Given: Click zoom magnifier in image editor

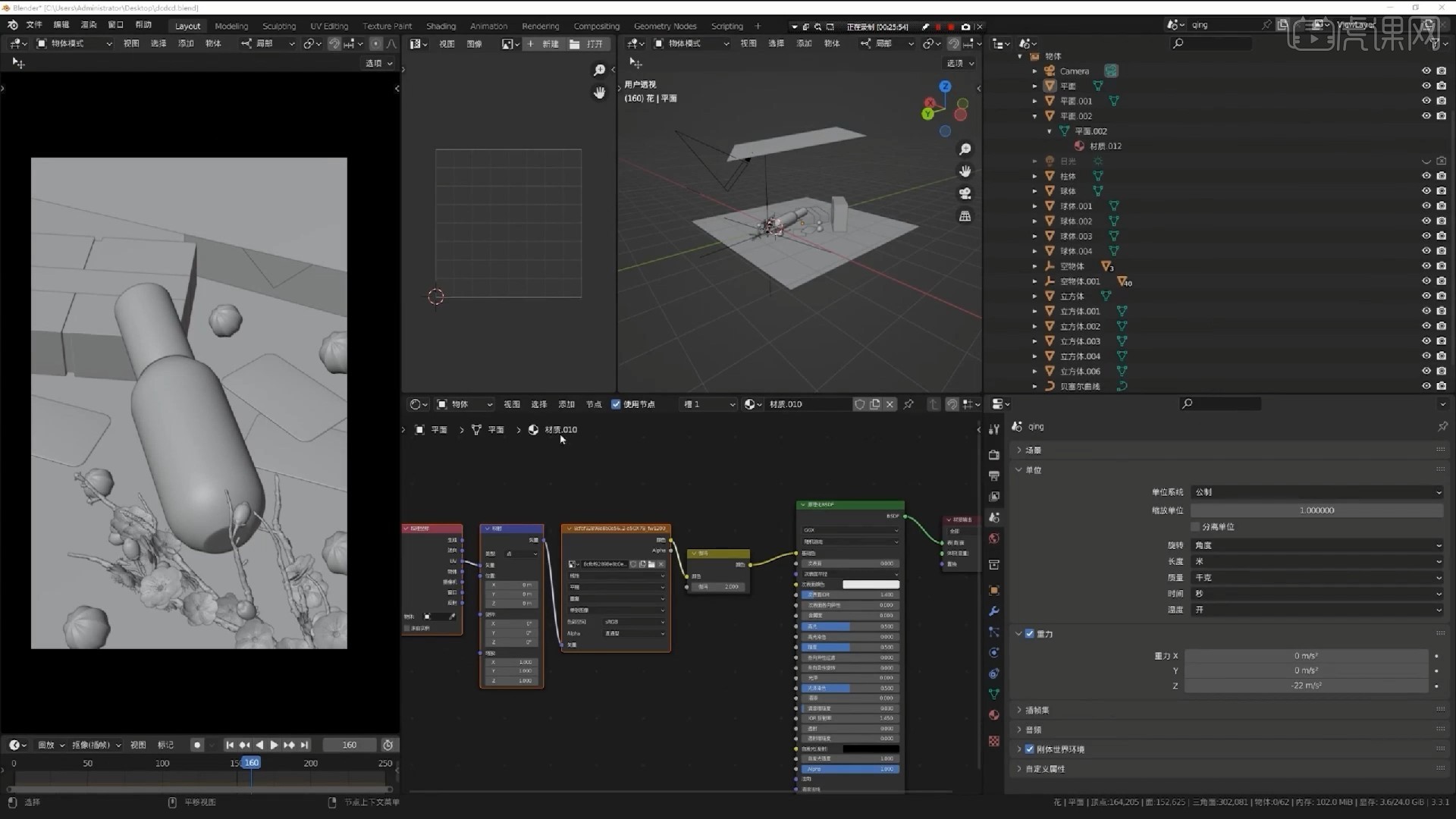Looking at the screenshot, I should pyautogui.click(x=599, y=71).
